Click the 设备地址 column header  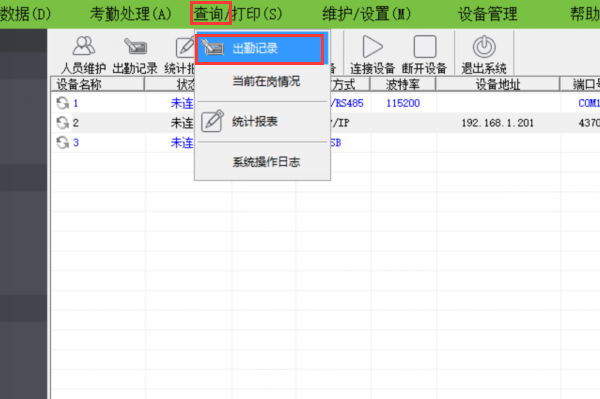click(498, 84)
